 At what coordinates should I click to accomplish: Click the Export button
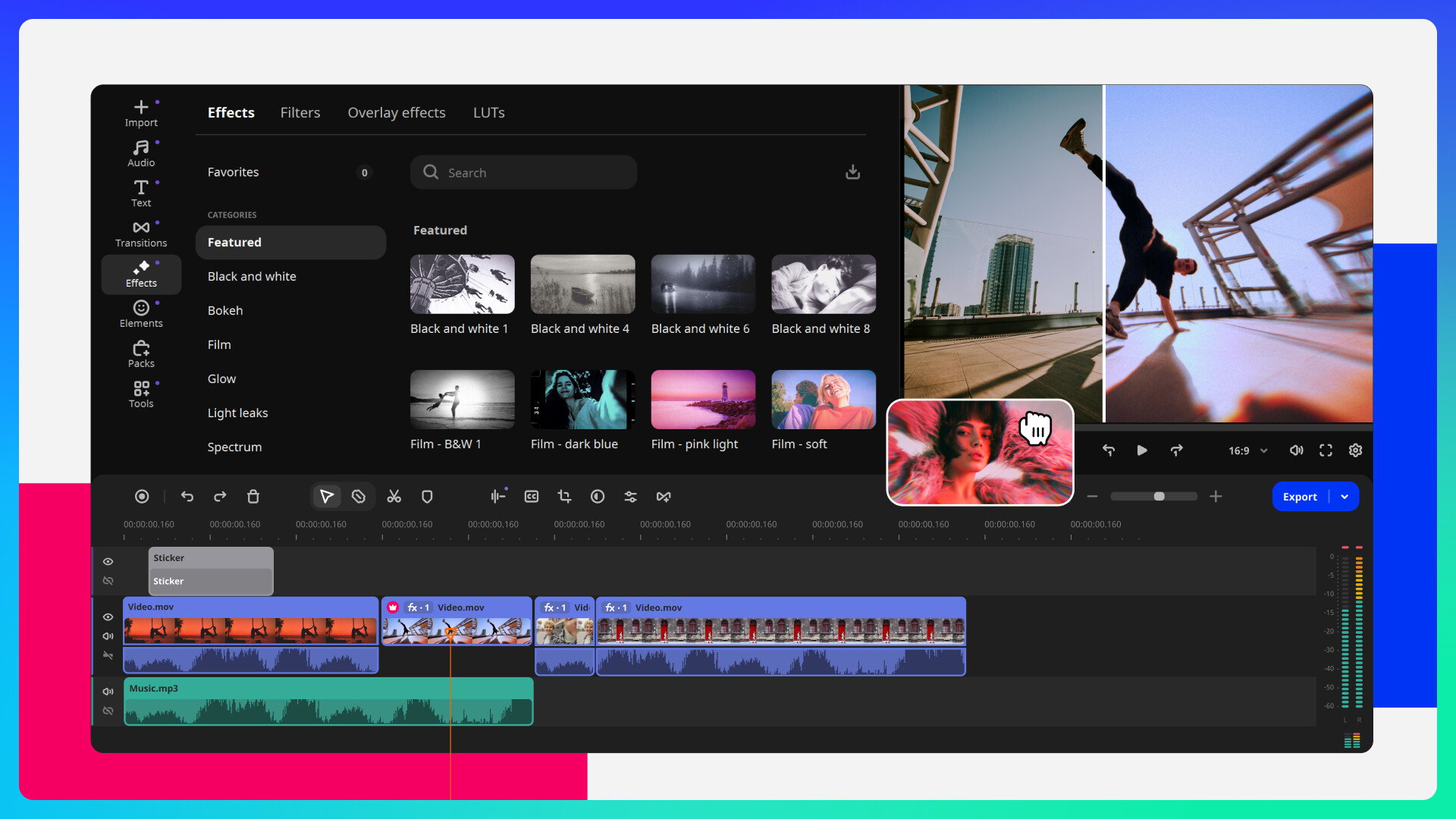(x=1300, y=497)
